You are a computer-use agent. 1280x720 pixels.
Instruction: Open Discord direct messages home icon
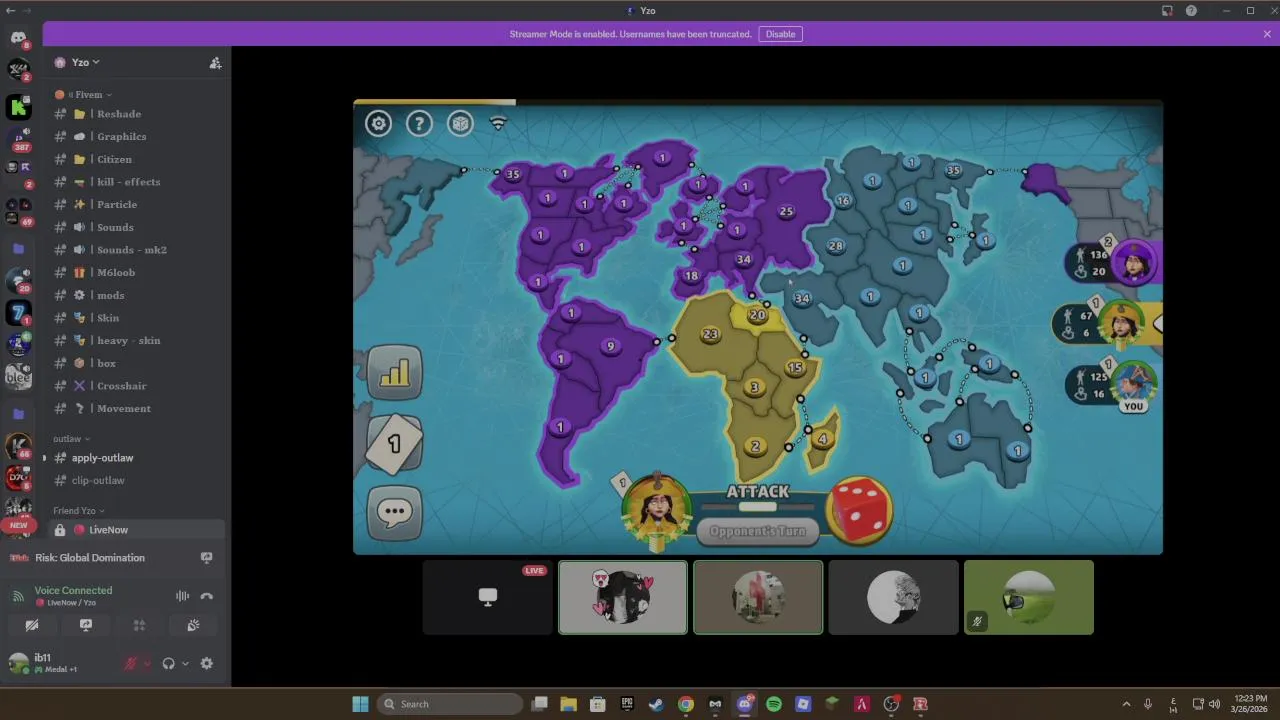point(18,38)
